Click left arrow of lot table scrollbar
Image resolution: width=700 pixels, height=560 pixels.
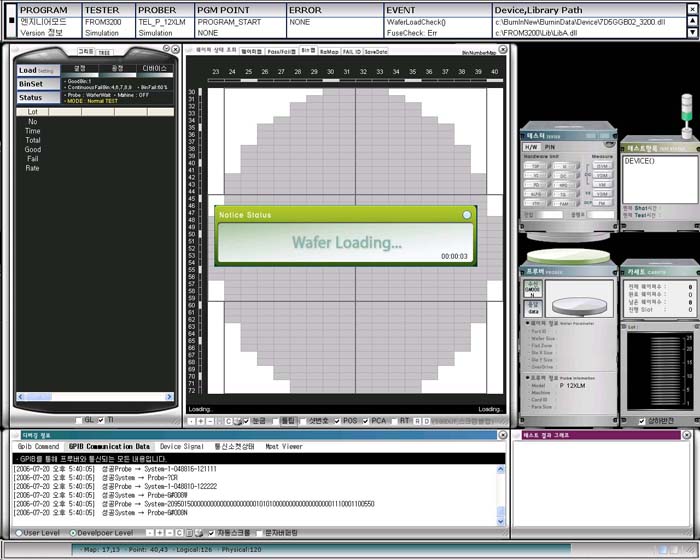coord(21,397)
